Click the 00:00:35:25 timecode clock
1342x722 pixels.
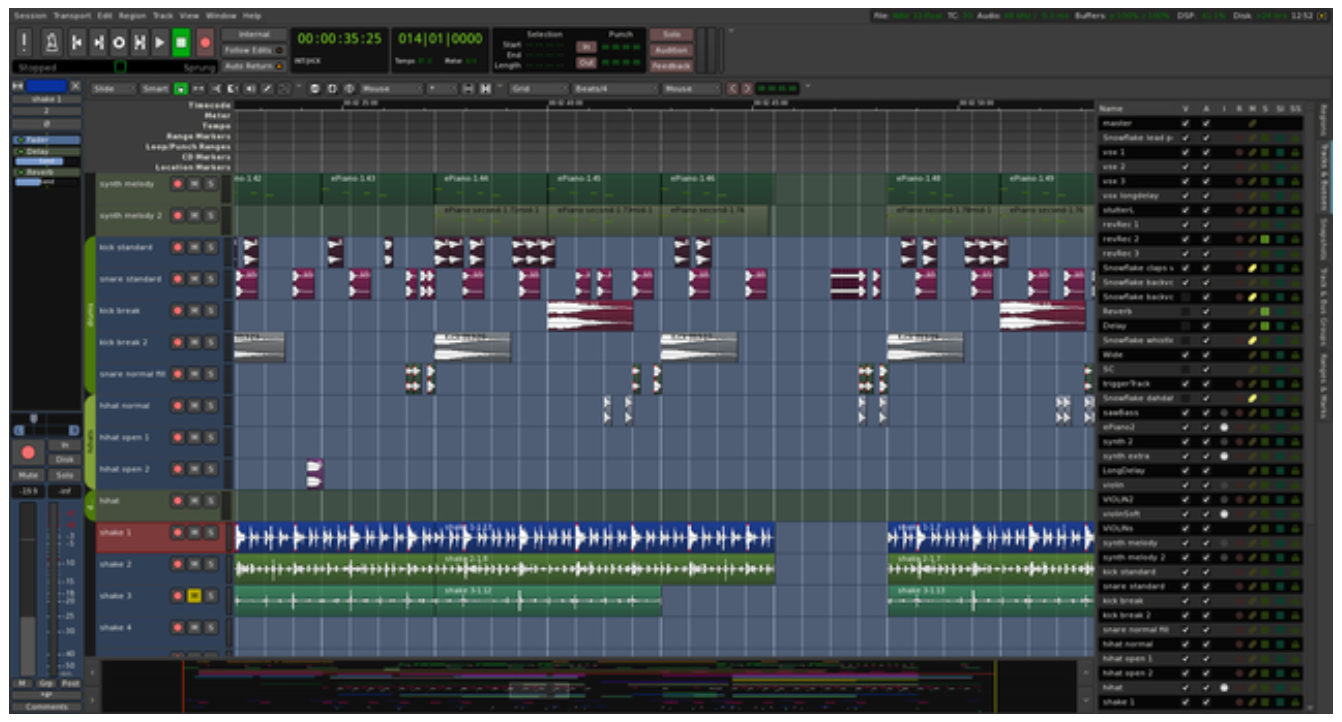pyautogui.click(x=340, y=39)
